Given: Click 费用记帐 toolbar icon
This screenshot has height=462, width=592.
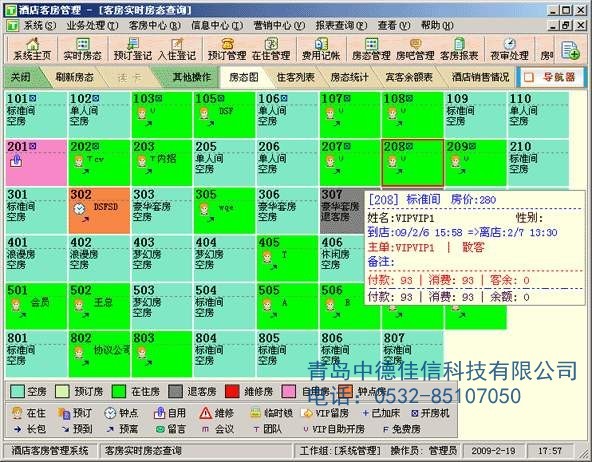Looking at the screenshot, I should [321, 49].
